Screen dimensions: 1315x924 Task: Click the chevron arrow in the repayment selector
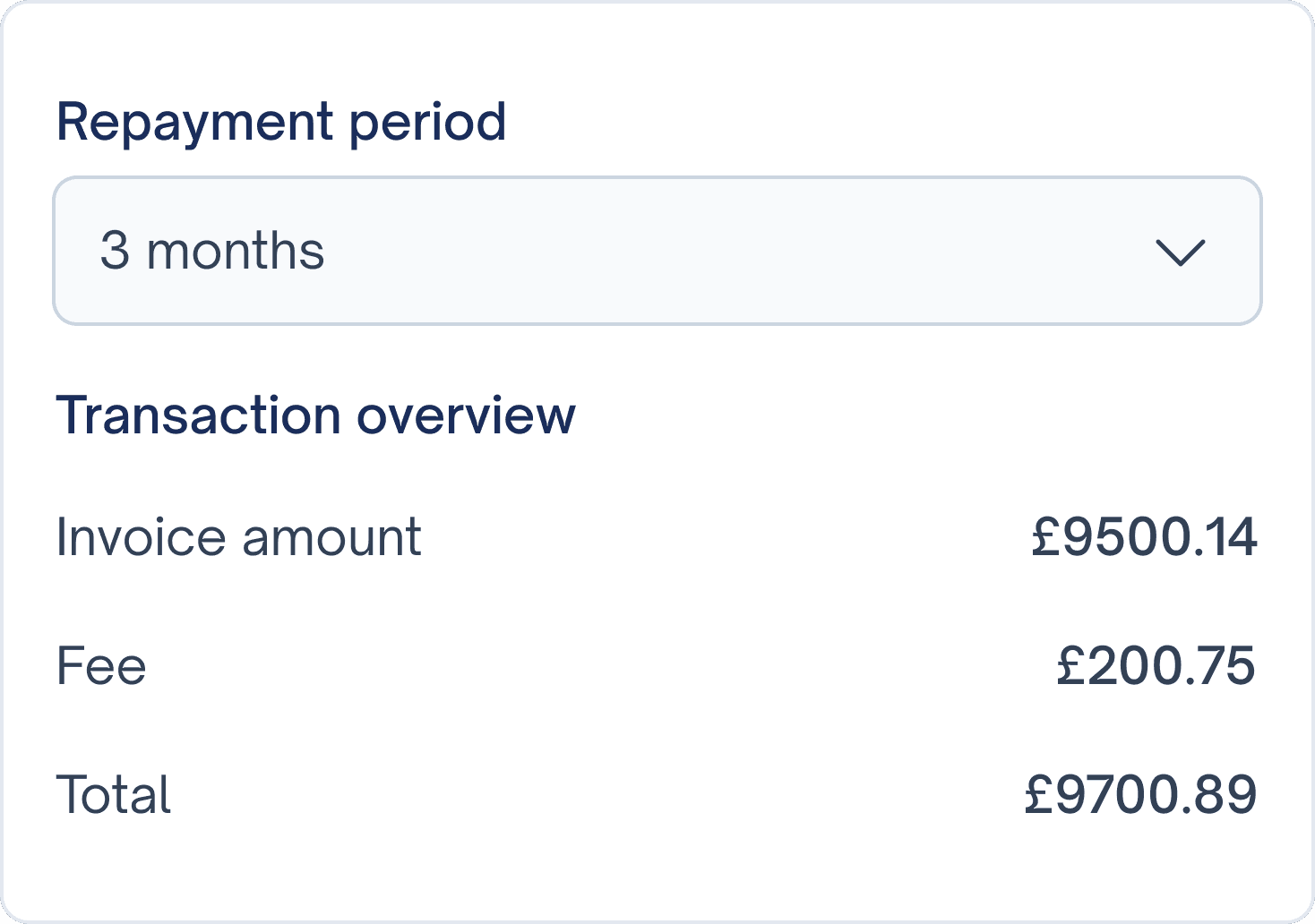(1181, 252)
